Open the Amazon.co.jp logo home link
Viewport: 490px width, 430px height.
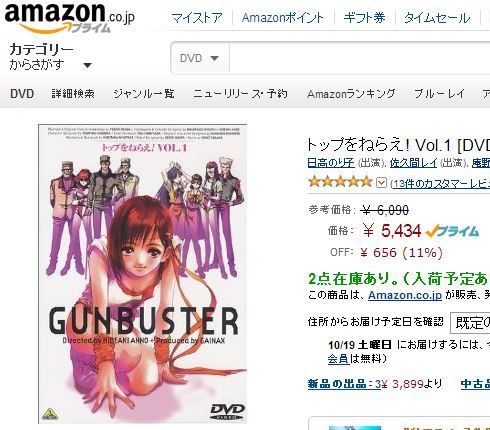click(x=70, y=17)
